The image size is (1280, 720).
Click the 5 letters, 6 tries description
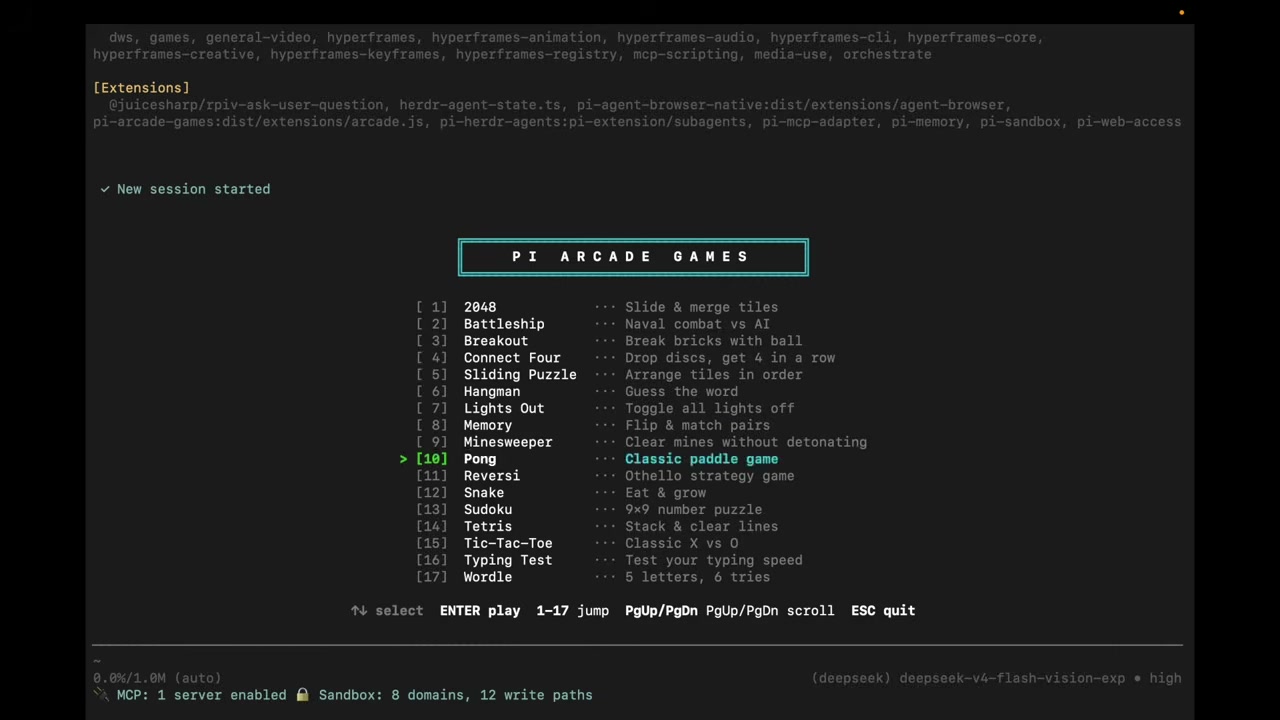[697, 577]
